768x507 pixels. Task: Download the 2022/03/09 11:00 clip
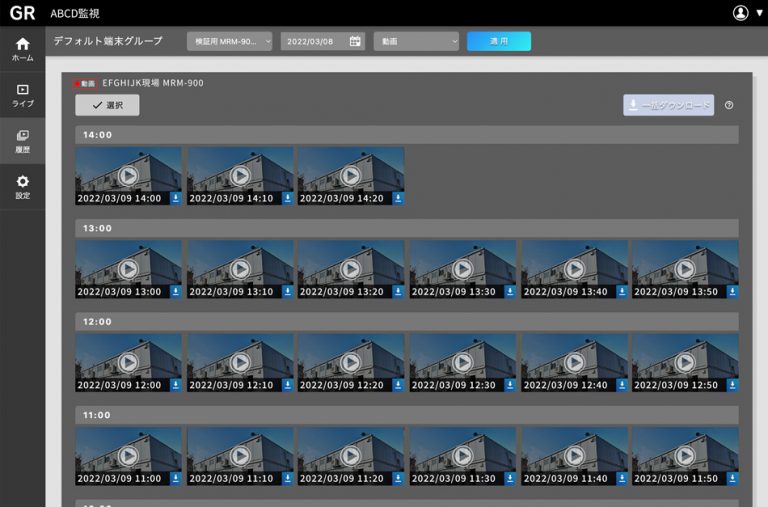coord(176,478)
